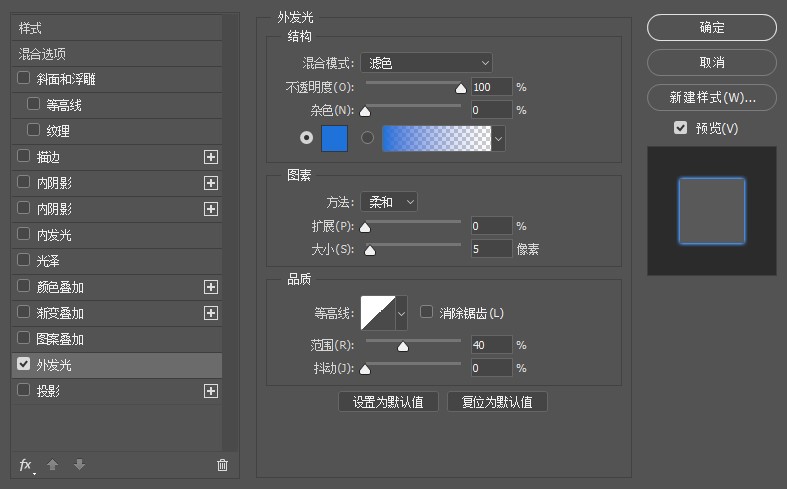
Task: Click the delete effect trash icon
Action: point(222,465)
